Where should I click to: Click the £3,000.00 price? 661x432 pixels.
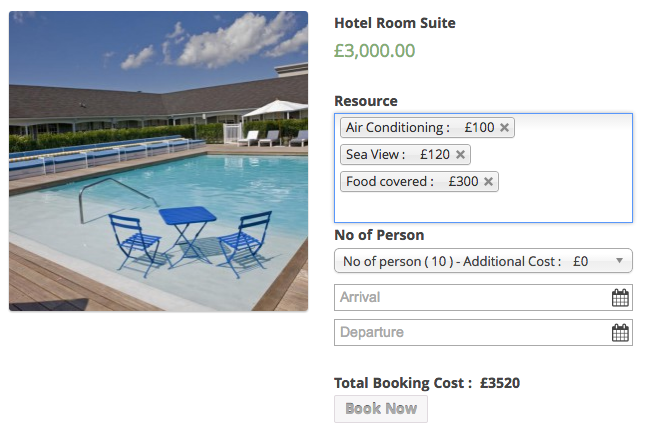374,50
